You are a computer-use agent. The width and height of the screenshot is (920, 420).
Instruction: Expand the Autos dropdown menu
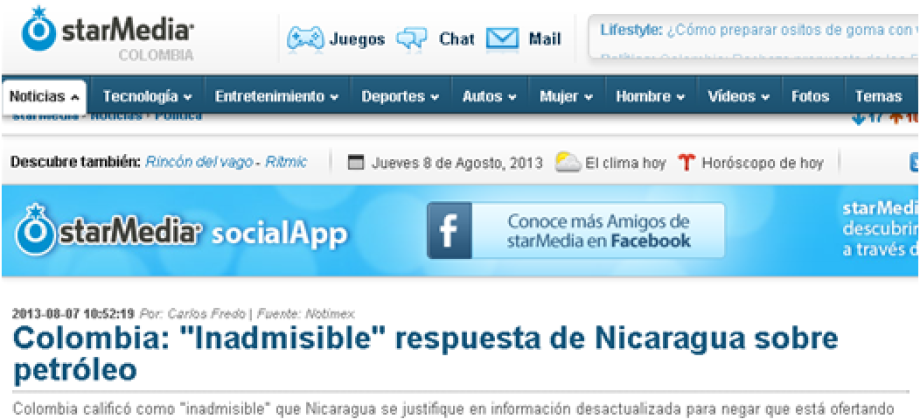click(x=489, y=96)
